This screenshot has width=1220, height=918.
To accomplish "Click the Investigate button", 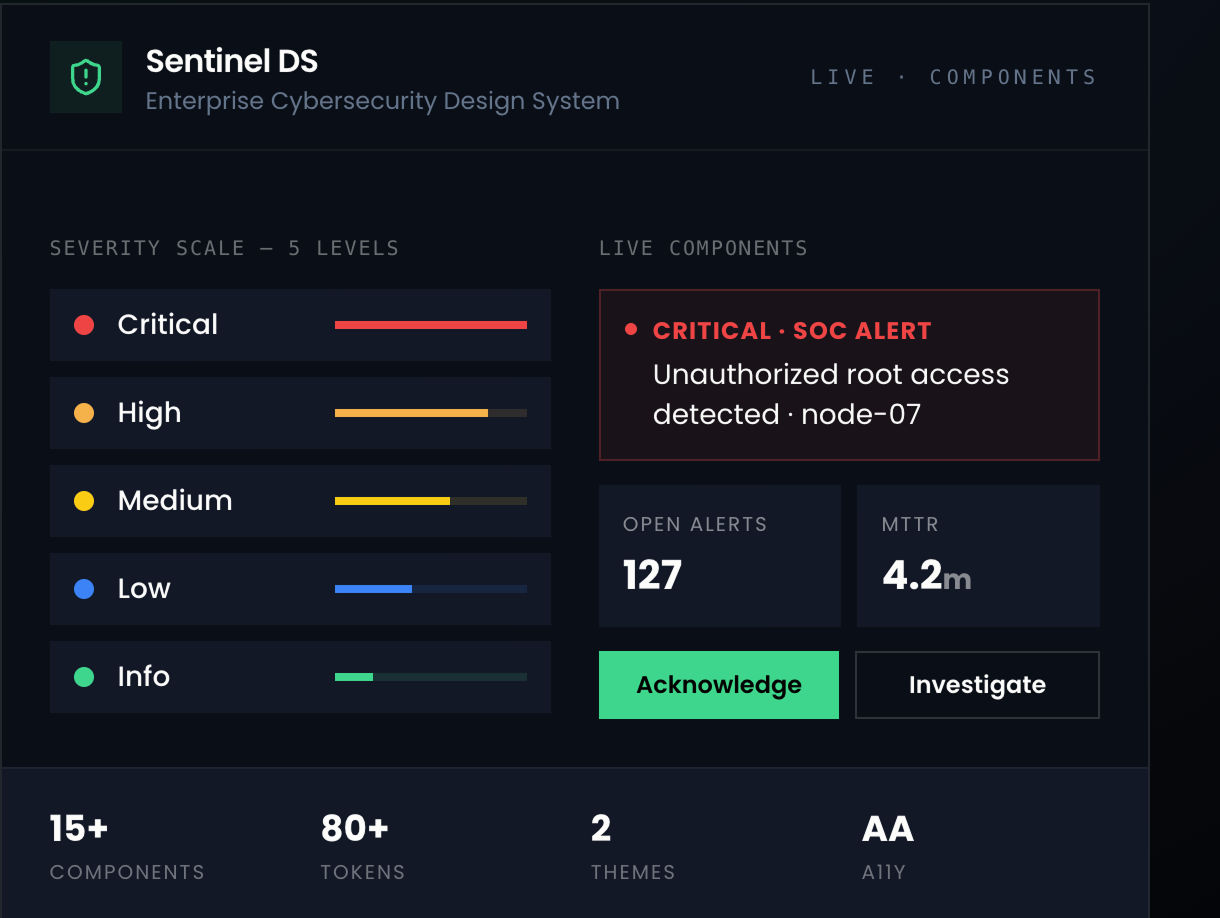I will [x=977, y=685].
